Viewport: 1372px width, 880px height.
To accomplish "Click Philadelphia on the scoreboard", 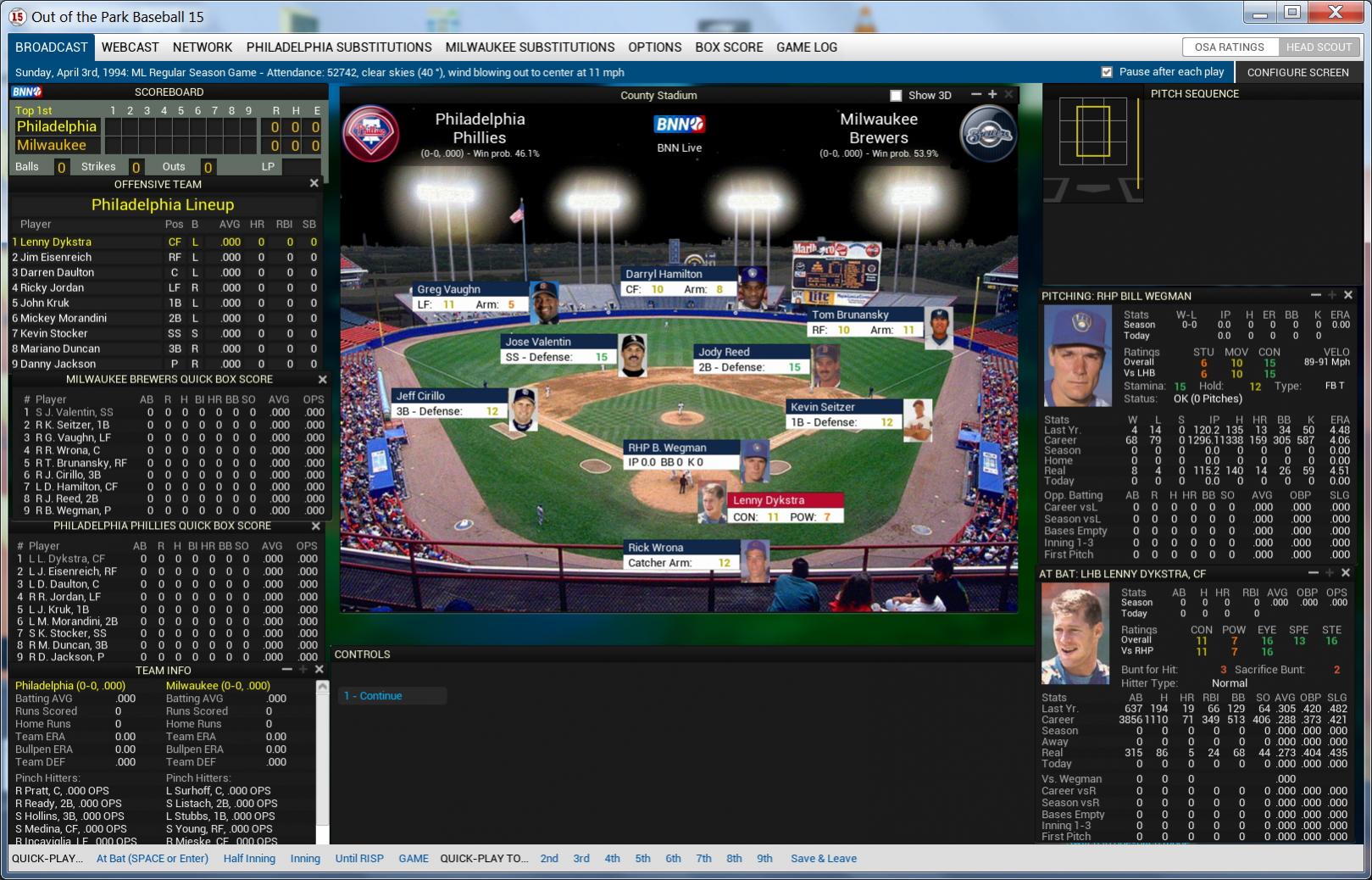I will 57,126.
